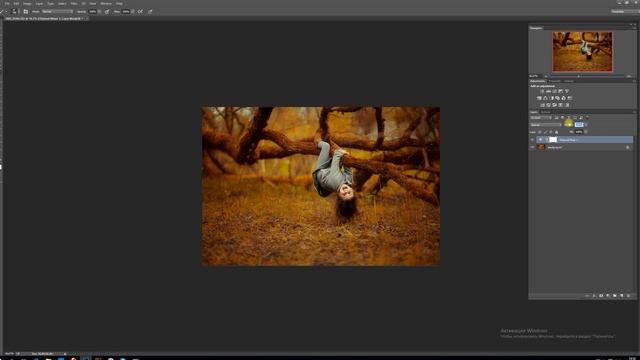Select the Channel Mixer layer mask thumbnail

click(x=553, y=140)
